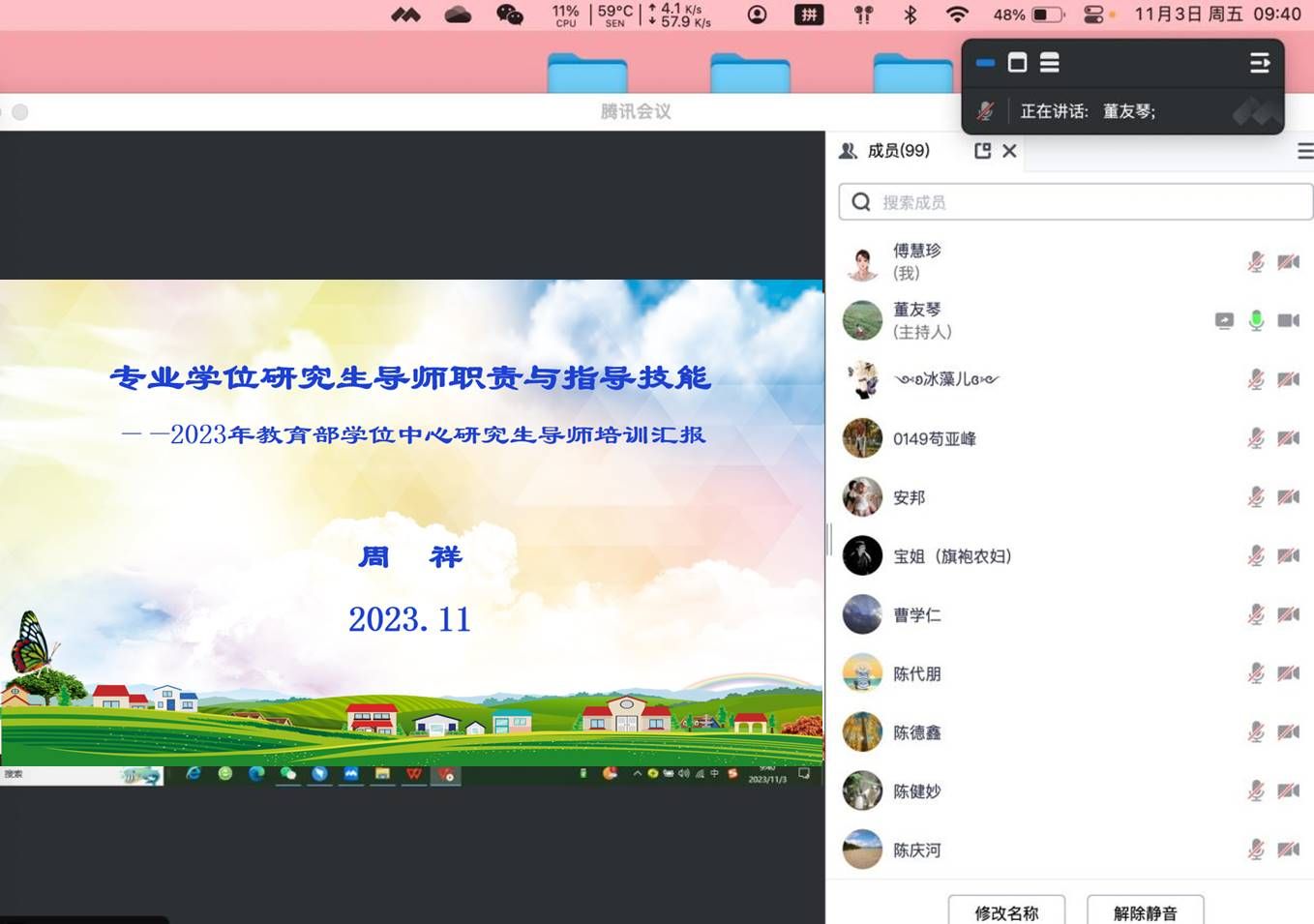Click the list layout icon in floating toolbar

tap(1049, 62)
